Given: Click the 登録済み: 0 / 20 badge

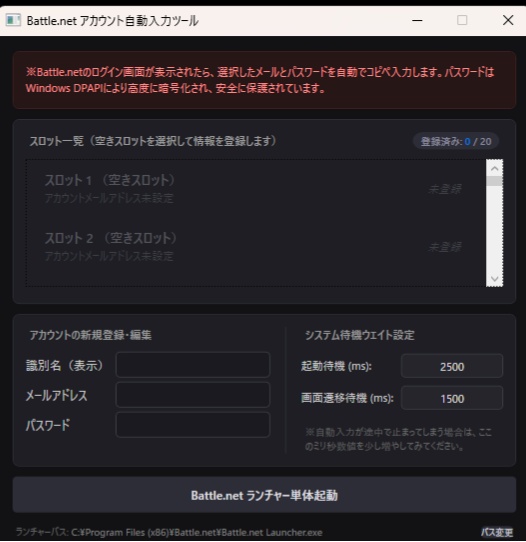Looking at the screenshot, I should 456,141.
